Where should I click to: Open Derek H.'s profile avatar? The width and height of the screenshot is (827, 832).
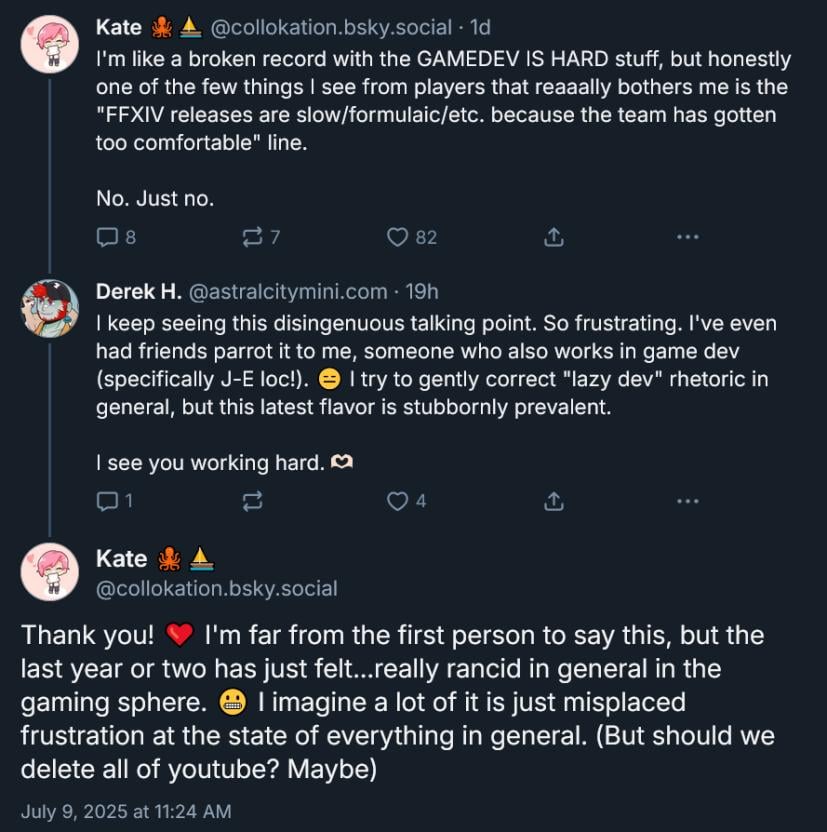pos(49,308)
